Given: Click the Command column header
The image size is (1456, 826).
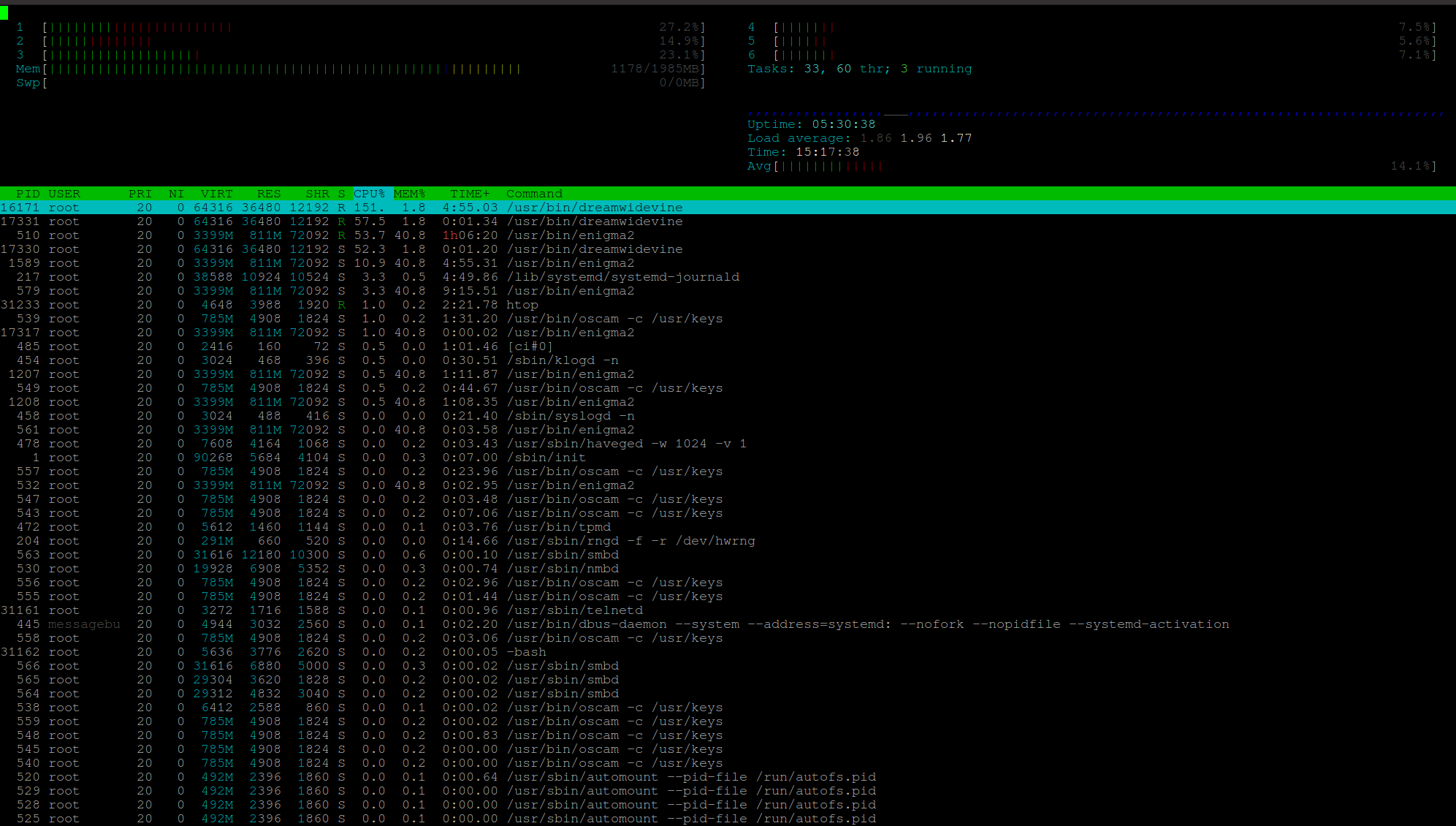Looking at the screenshot, I should (534, 194).
